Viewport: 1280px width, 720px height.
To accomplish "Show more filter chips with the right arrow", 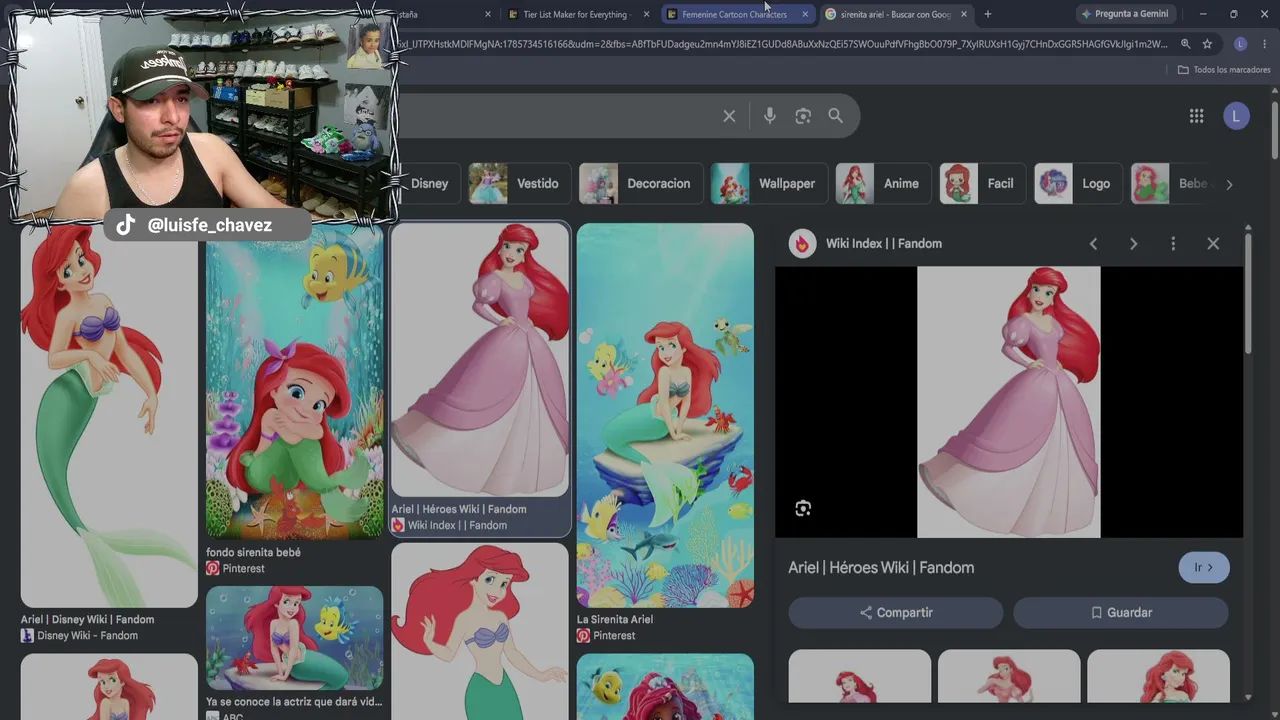I will click(x=1229, y=184).
